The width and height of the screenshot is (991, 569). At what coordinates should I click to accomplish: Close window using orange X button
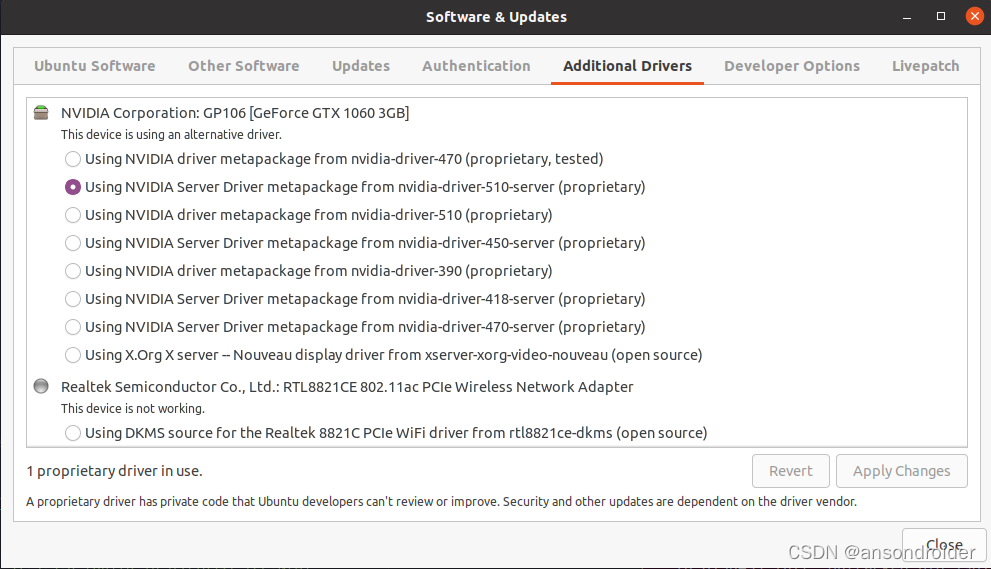click(x=975, y=16)
